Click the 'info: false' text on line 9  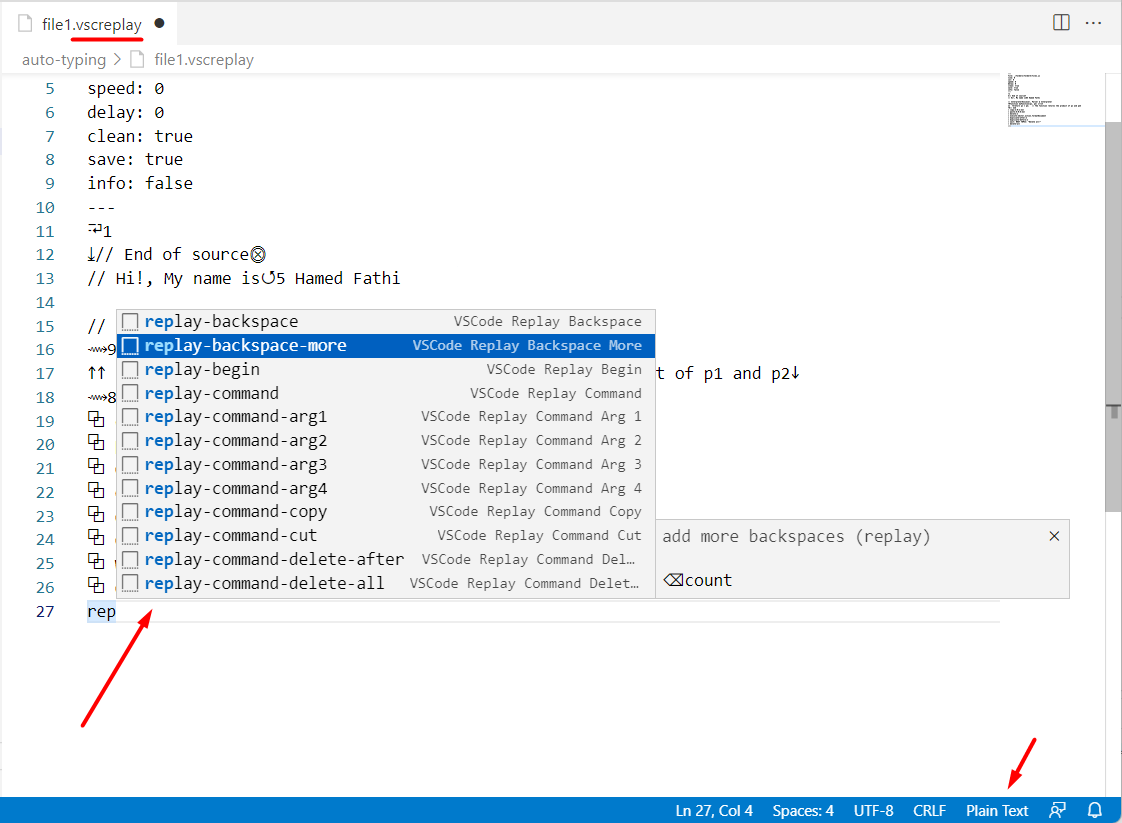[140, 183]
